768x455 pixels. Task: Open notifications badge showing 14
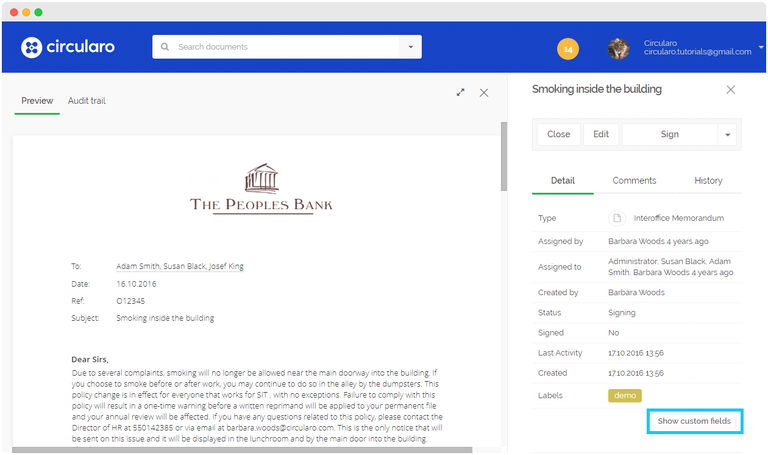[x=568, y=48]
